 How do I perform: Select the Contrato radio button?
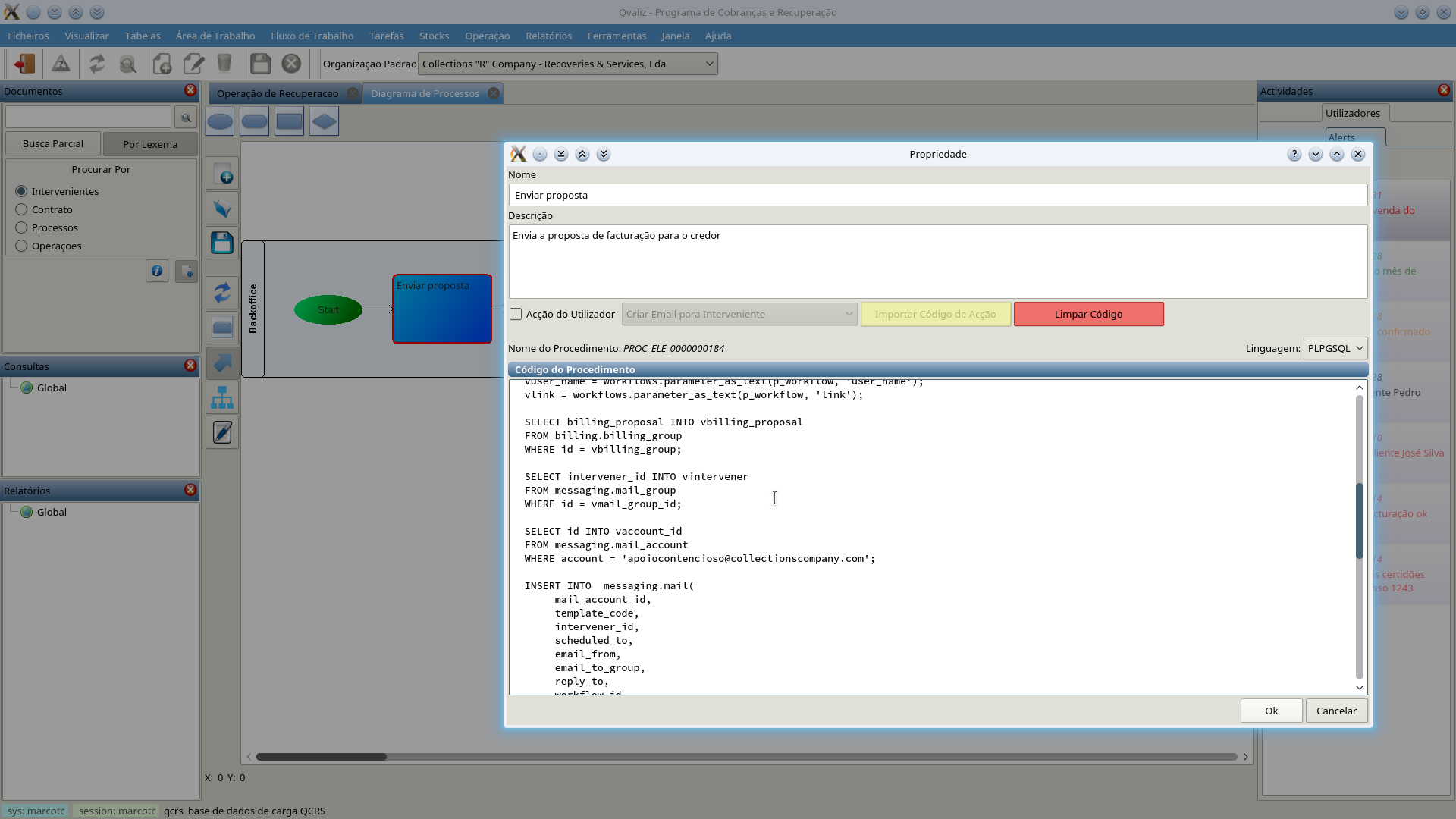21,209
